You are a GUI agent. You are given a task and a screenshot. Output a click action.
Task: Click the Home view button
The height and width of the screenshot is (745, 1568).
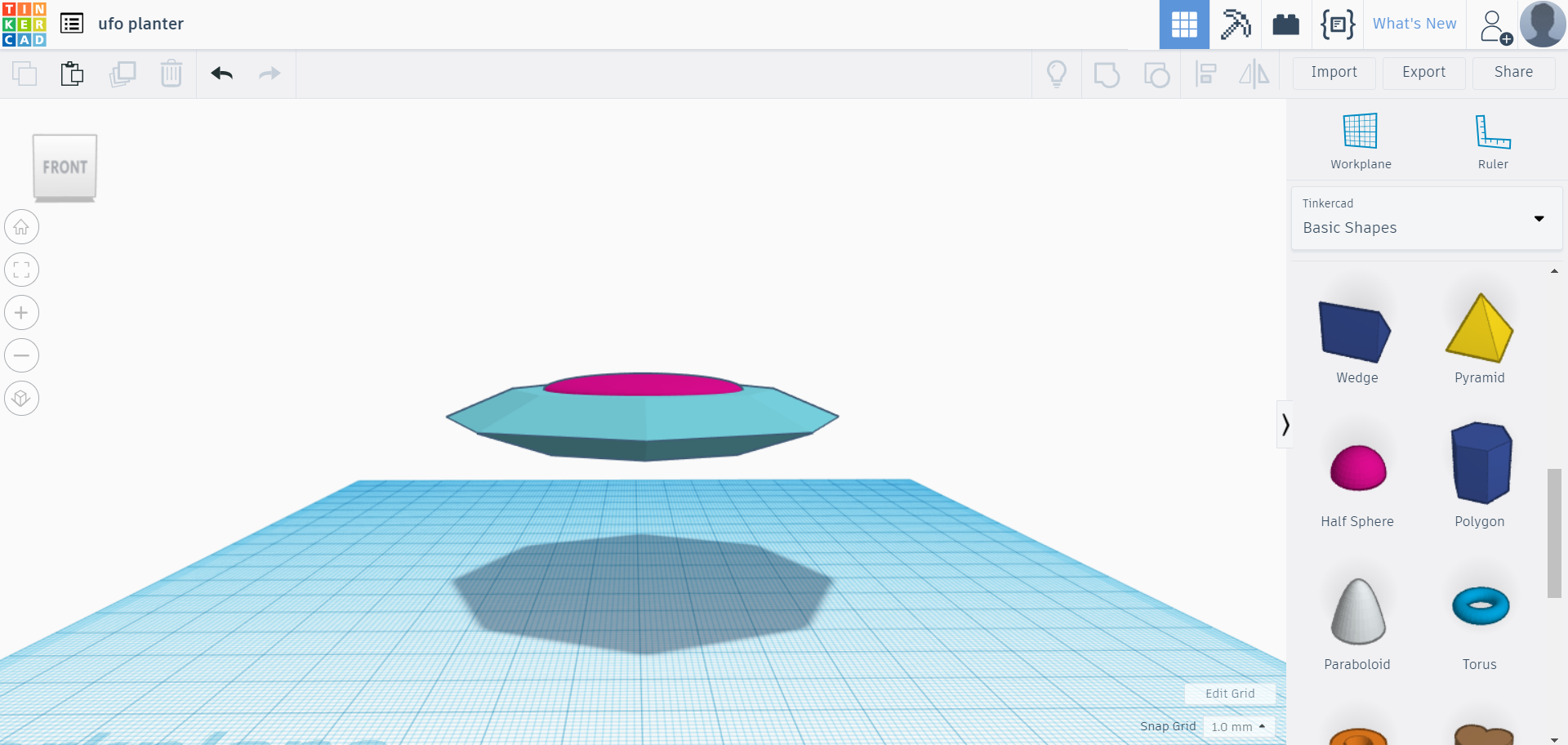[x=21, y=227]
